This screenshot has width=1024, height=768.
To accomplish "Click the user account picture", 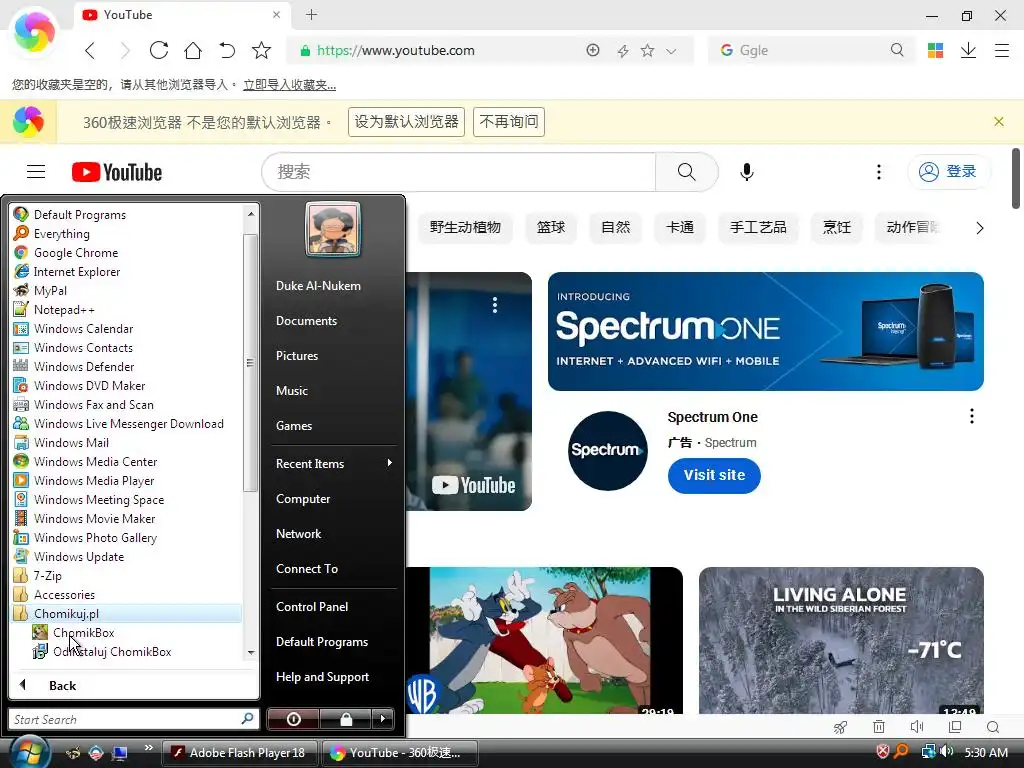I will (x=333, y=229).
